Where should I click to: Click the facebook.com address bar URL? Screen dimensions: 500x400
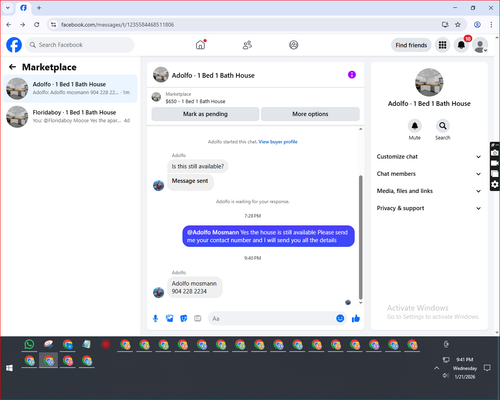pyautogui.click(x=117, y=25)
